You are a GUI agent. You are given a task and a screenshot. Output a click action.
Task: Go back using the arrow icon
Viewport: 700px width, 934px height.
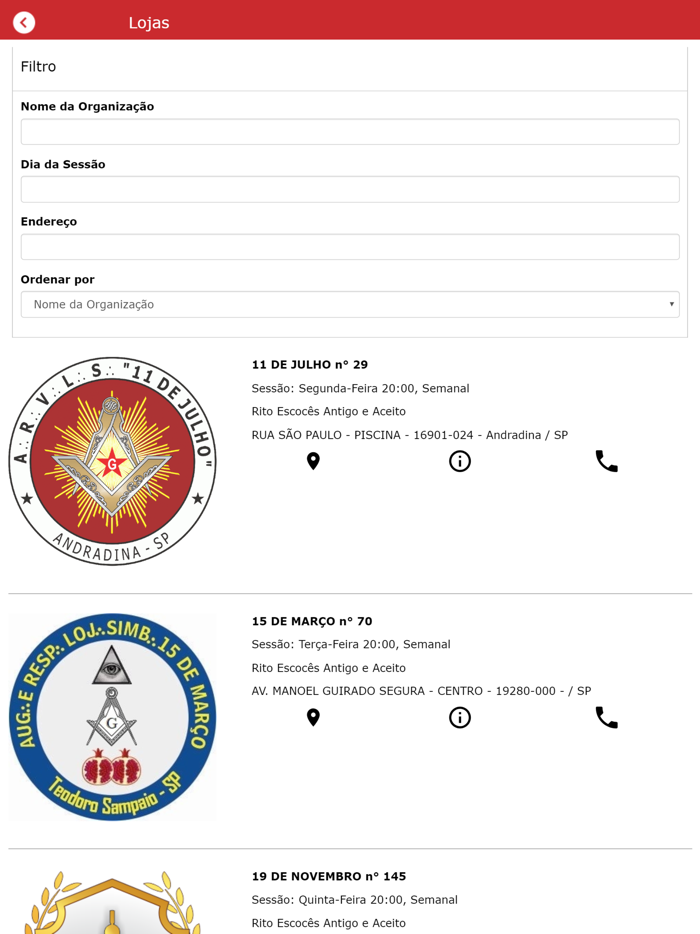pos(24,23)
